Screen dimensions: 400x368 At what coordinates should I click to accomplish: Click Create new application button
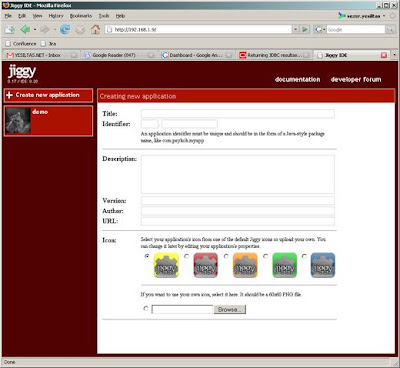48,95
